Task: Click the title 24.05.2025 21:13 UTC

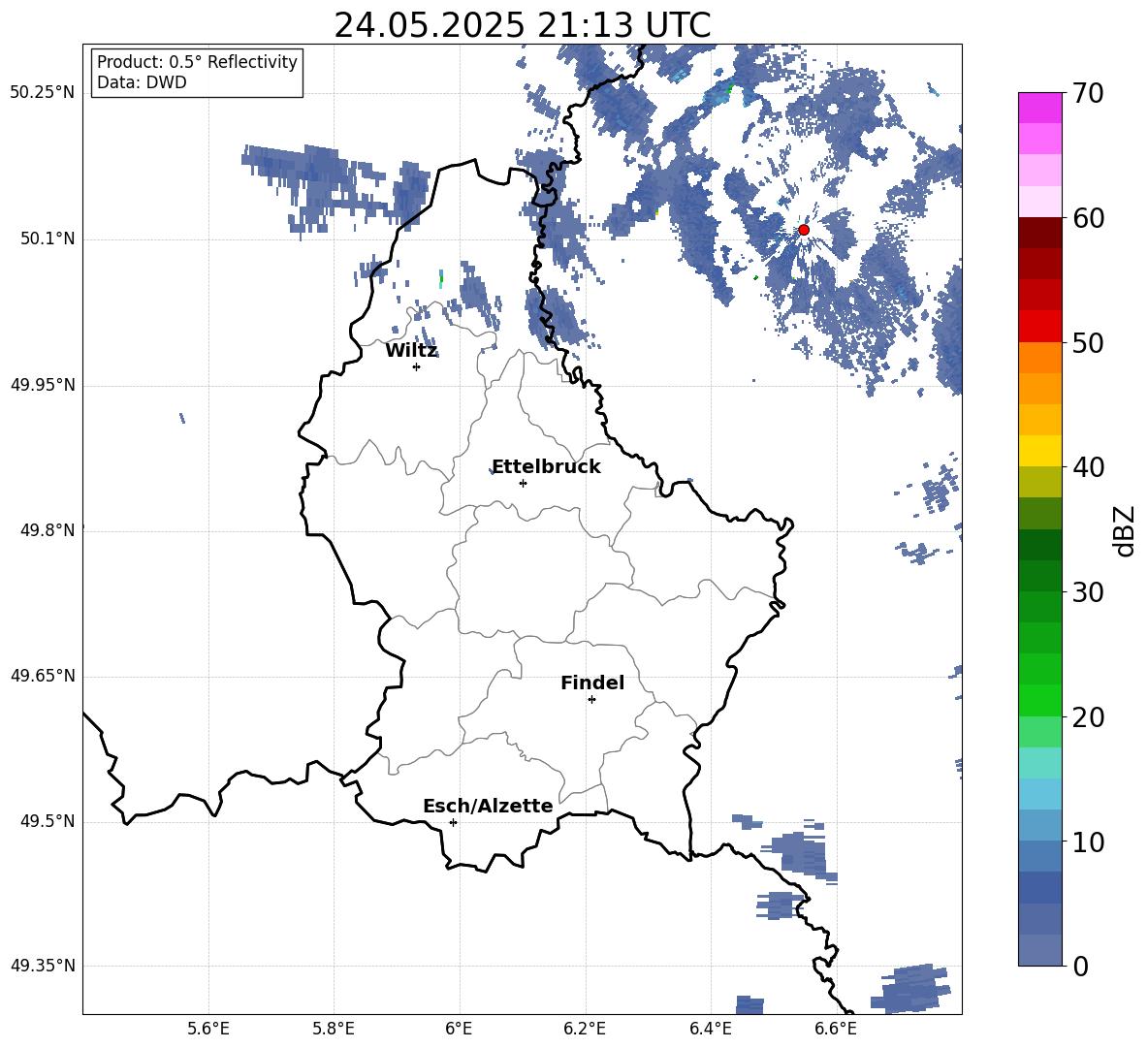Action: 522,25
